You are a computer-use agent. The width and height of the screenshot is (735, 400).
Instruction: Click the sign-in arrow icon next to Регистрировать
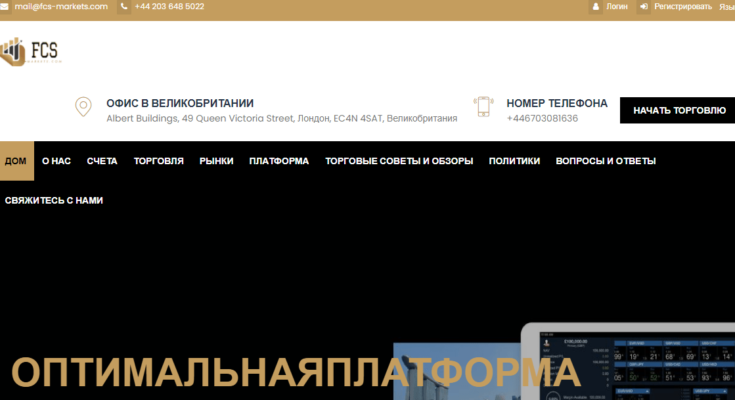(644, 7)
